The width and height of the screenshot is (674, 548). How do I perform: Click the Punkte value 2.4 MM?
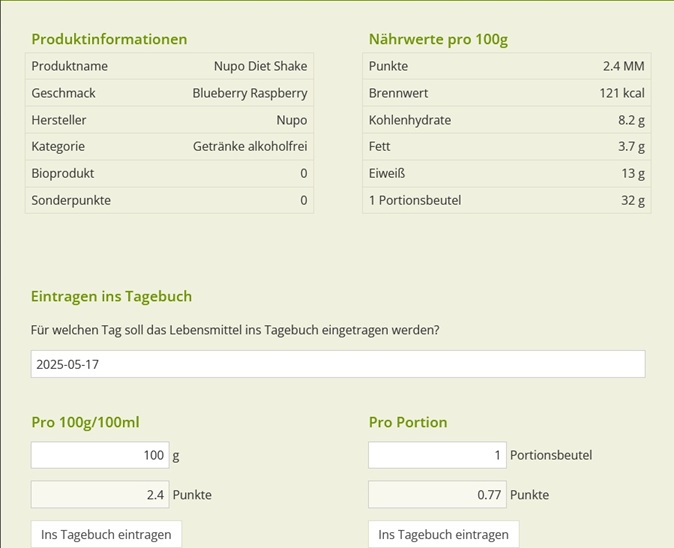(x=623, y=66)
